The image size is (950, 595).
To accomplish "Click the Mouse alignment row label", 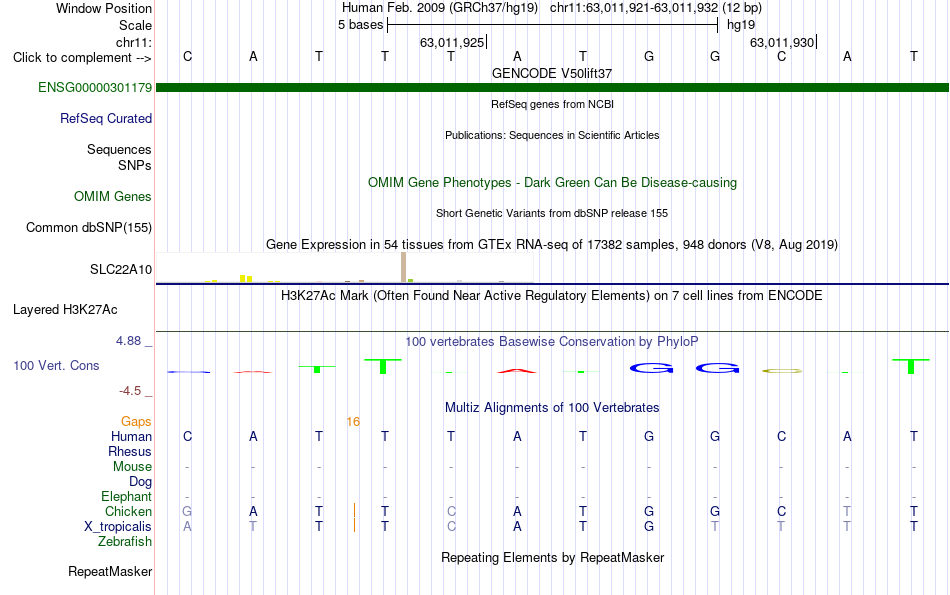I will [x=133, y=467].
